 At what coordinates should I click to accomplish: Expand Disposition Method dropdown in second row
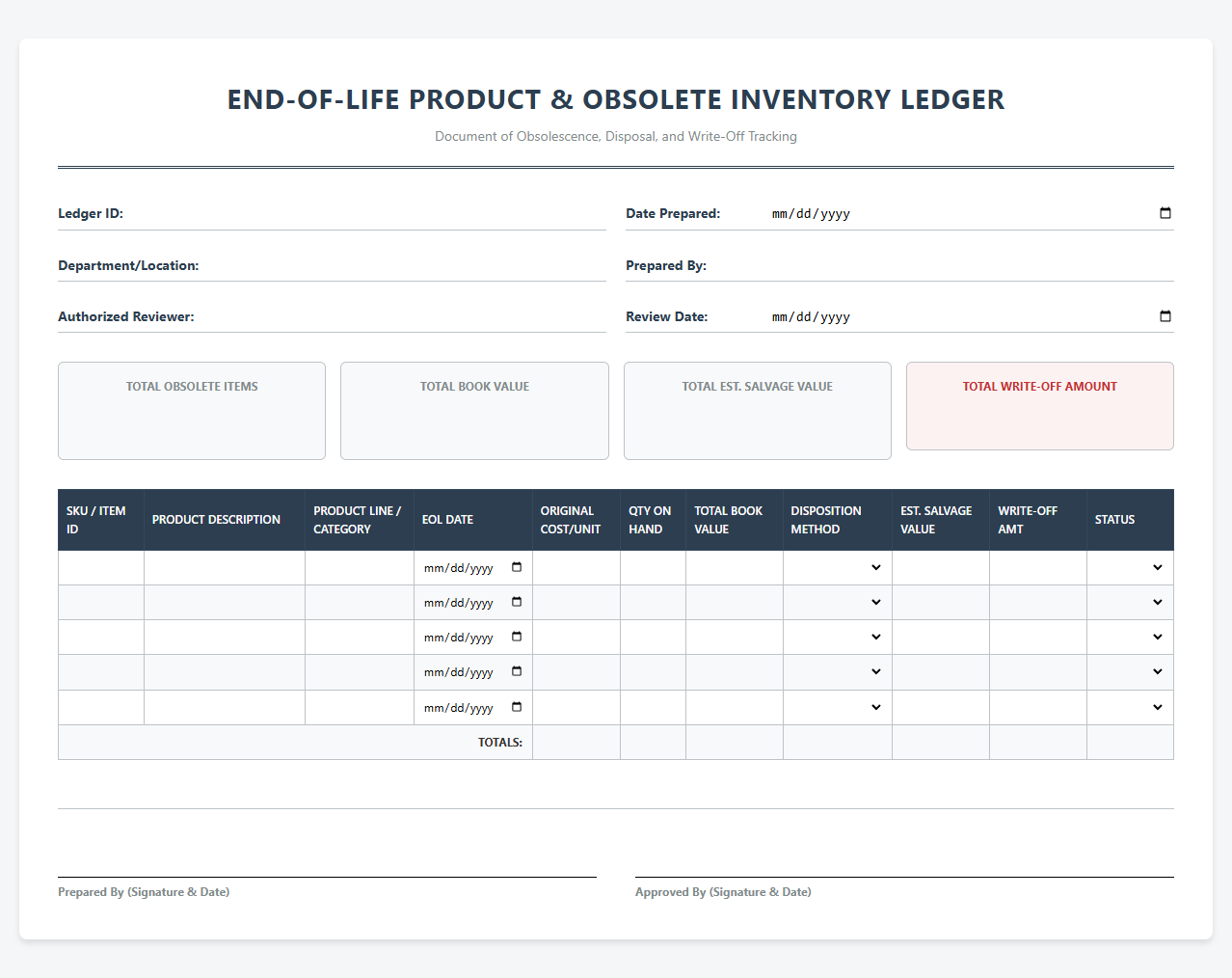(838, 602)
